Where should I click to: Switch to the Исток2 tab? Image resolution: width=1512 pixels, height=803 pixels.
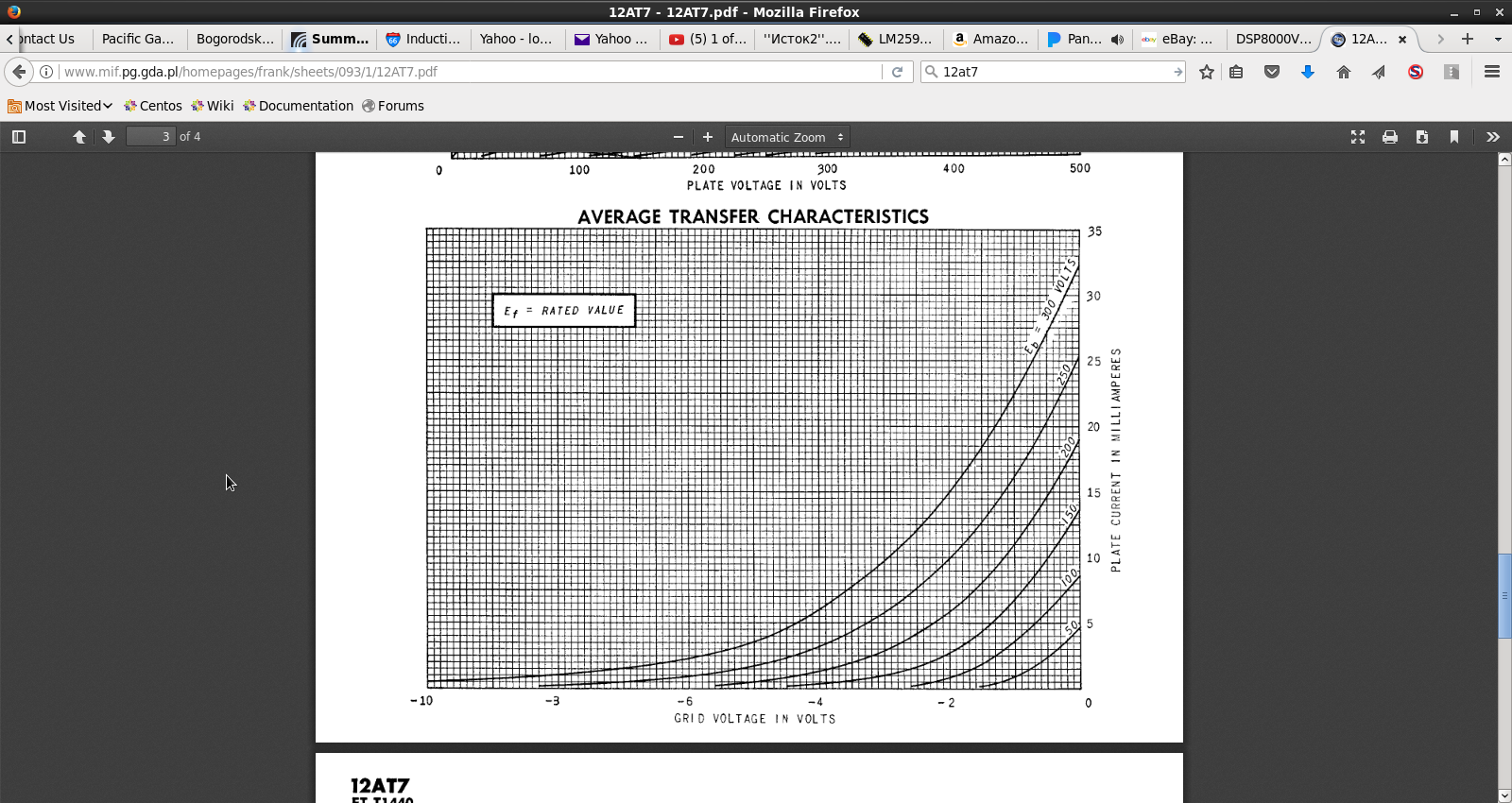pos(801,39)
